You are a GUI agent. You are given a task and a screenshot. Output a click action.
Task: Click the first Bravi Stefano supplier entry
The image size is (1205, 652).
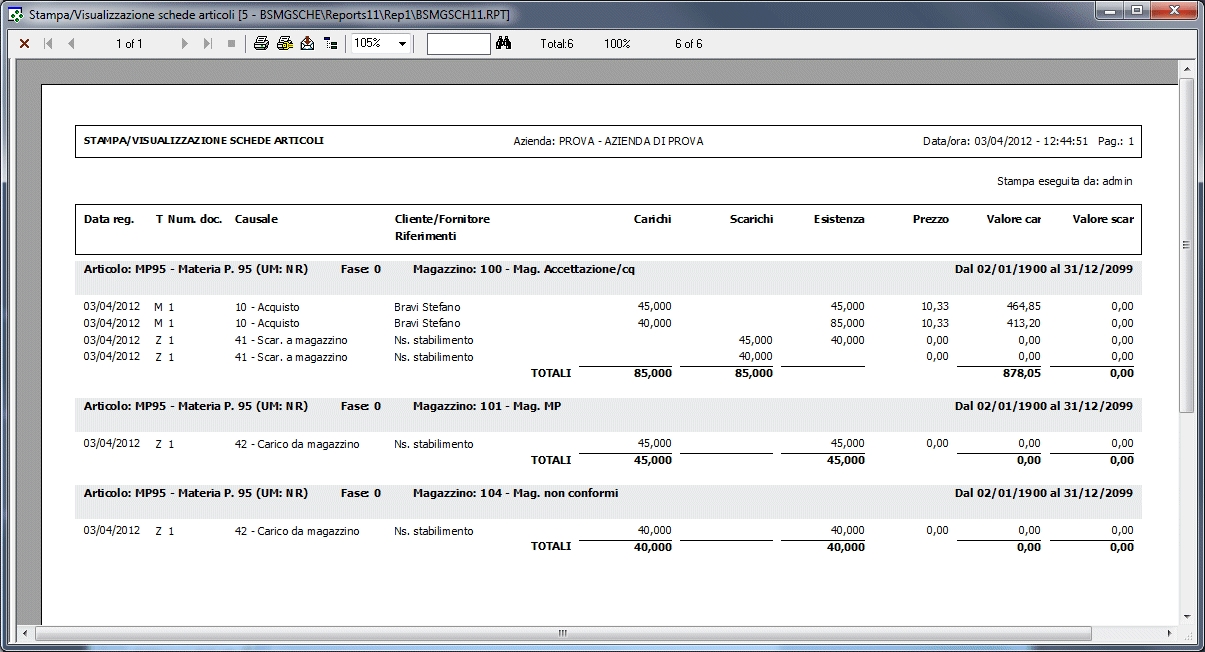(427, 307)
